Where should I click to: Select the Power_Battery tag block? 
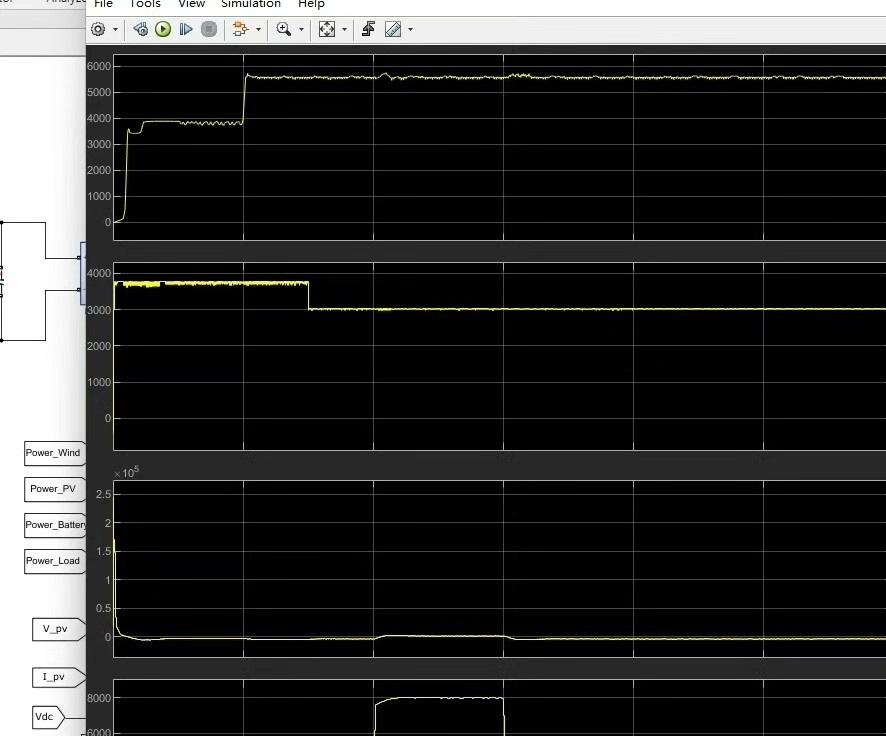(53, 525)
